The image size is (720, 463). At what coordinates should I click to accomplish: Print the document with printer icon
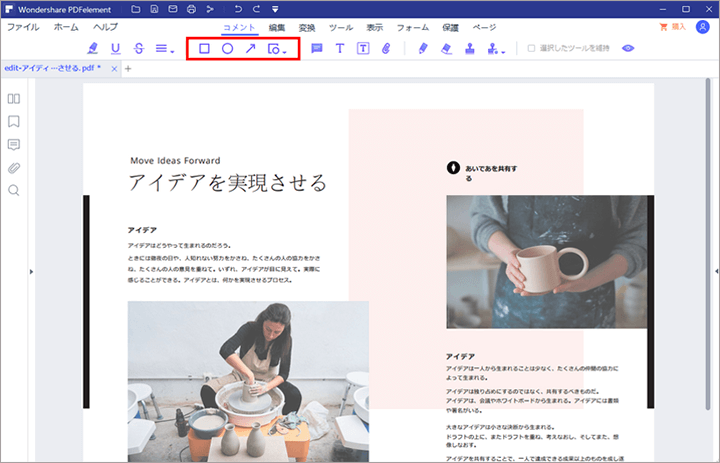pos(191,9)
